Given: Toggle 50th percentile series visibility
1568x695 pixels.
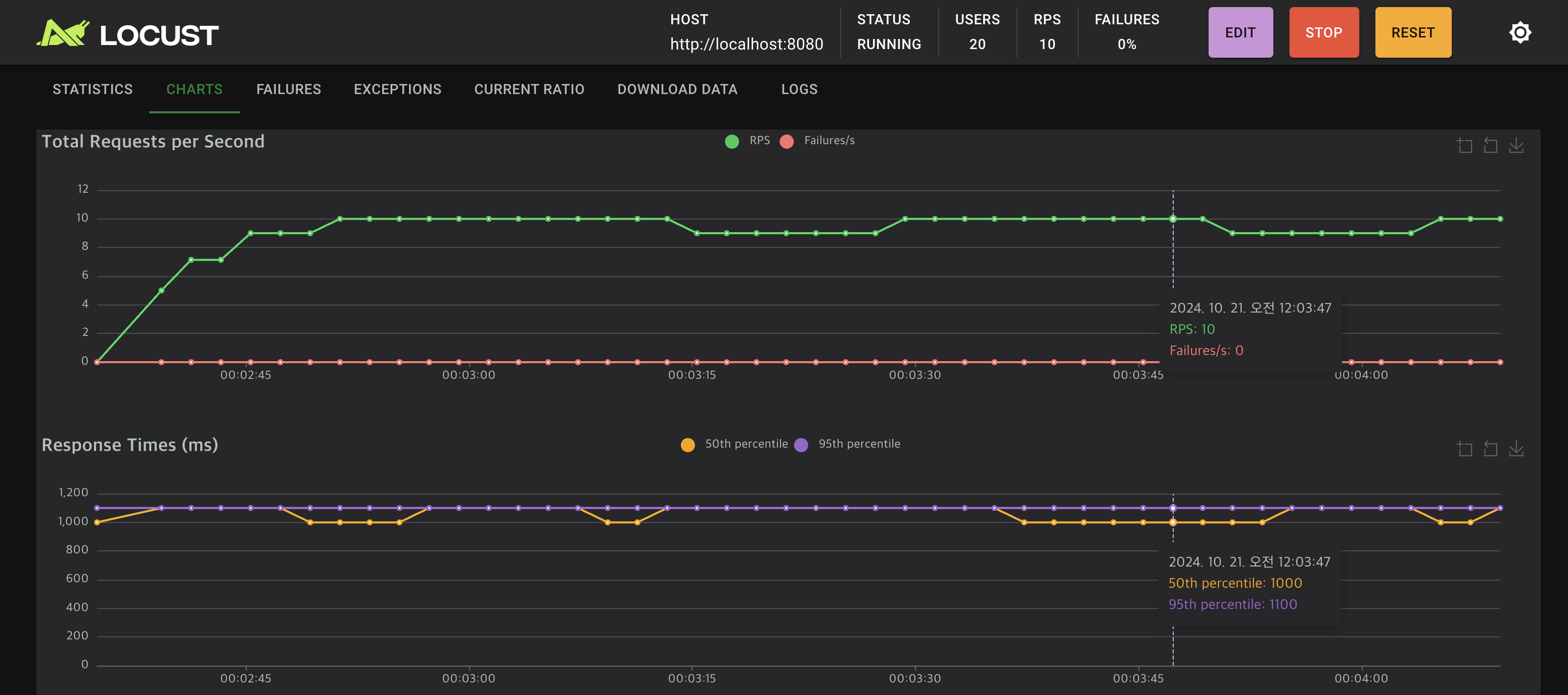Looking at the screenshot, I should [x=734, y=444].
